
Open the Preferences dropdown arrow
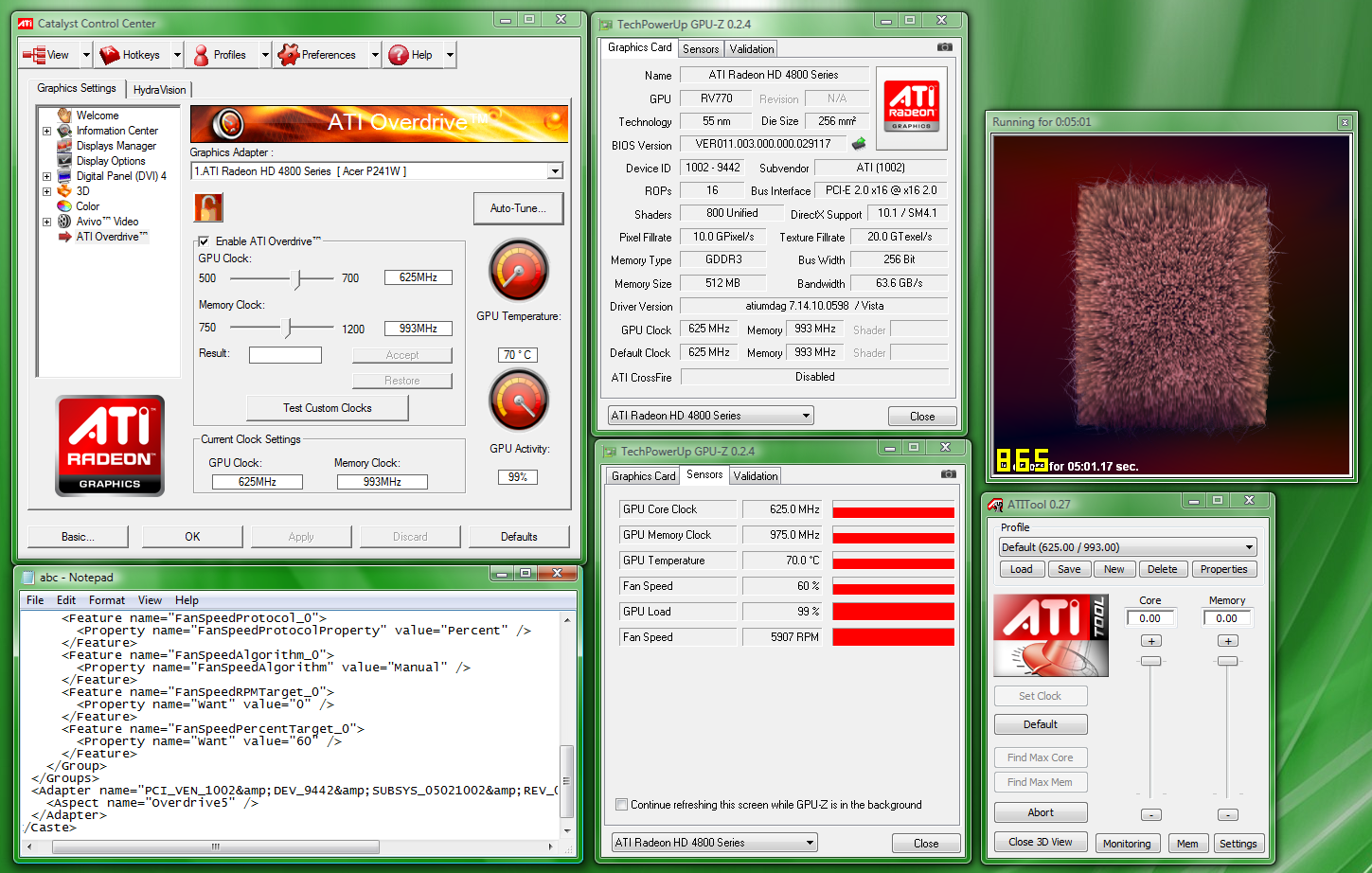click(375, 55)
